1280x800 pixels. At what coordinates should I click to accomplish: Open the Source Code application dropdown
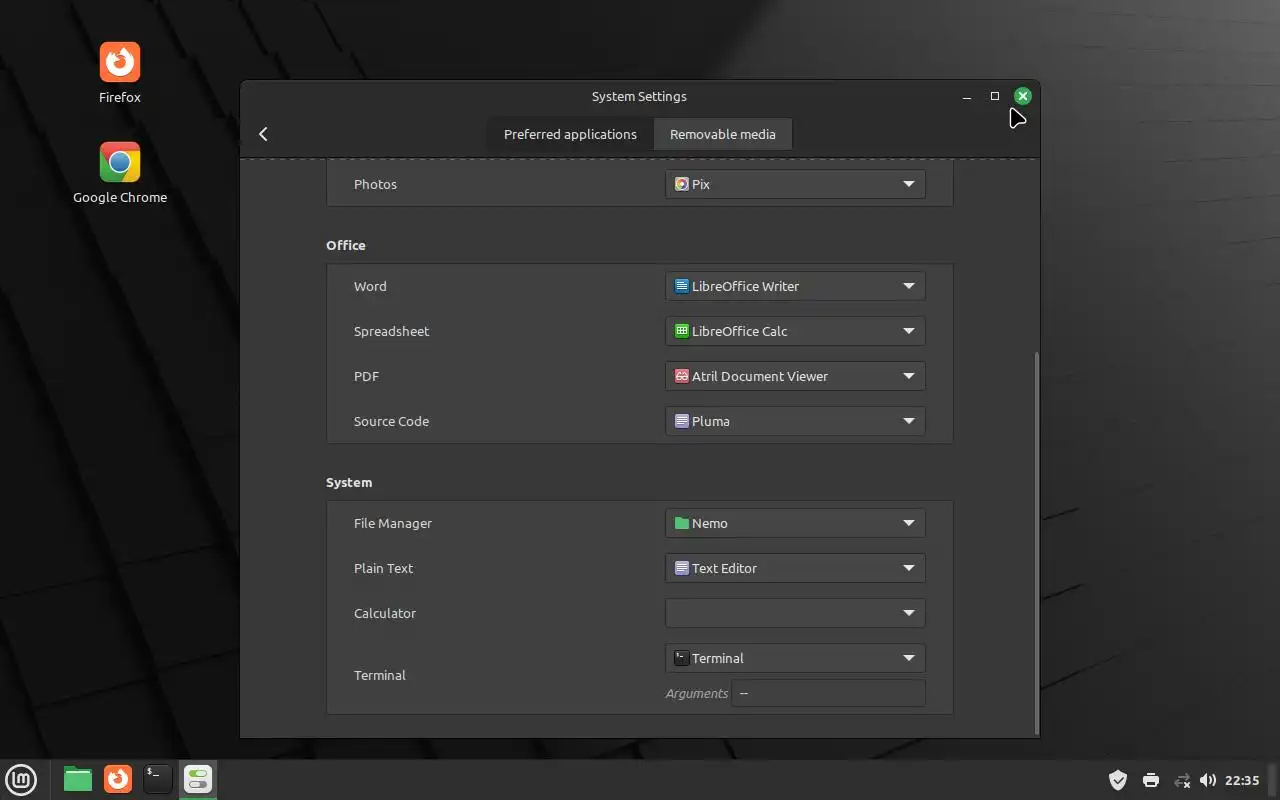coord(795,421)
